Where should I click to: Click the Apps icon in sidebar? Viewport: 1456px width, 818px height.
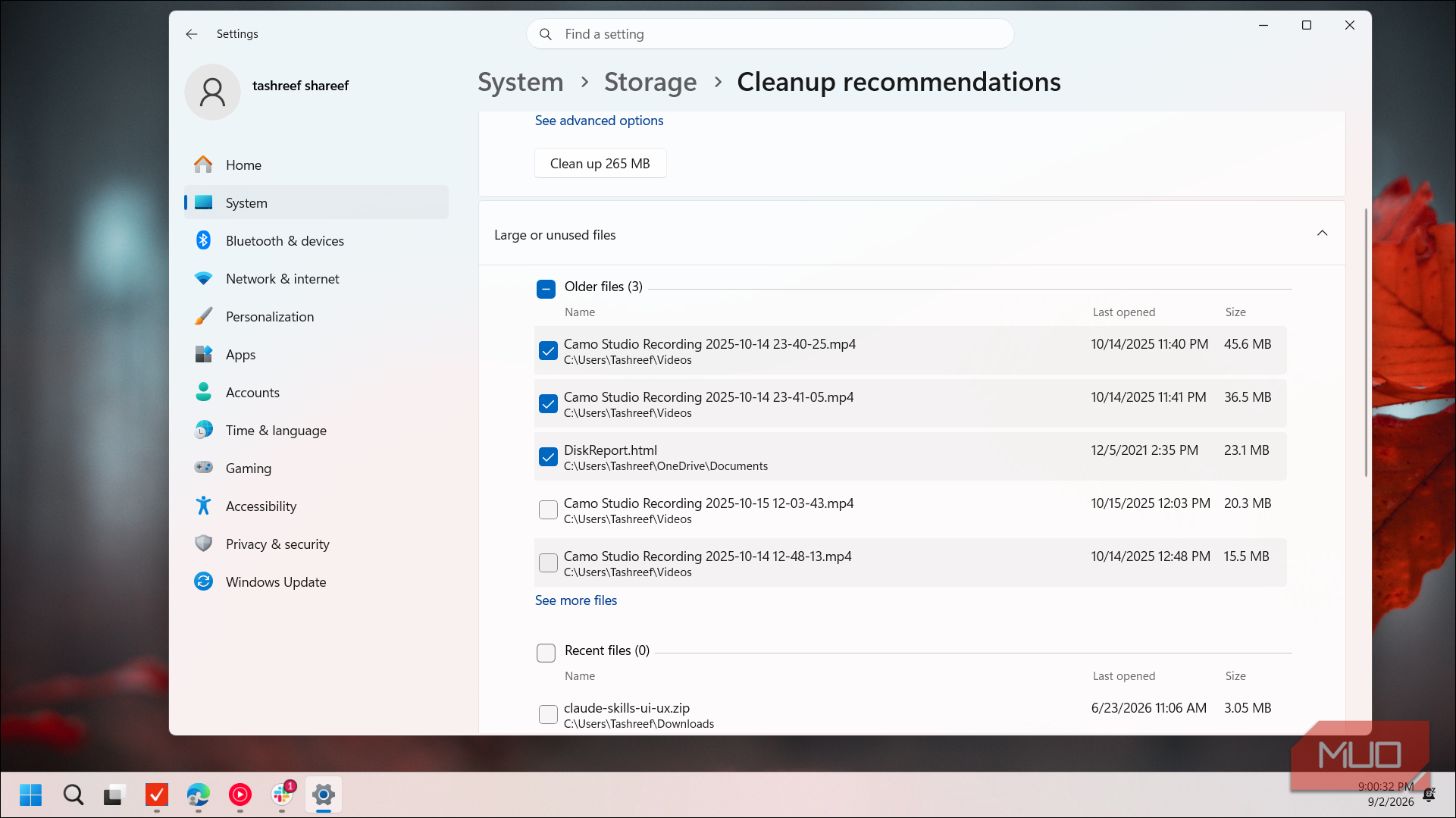coord(203,354)
